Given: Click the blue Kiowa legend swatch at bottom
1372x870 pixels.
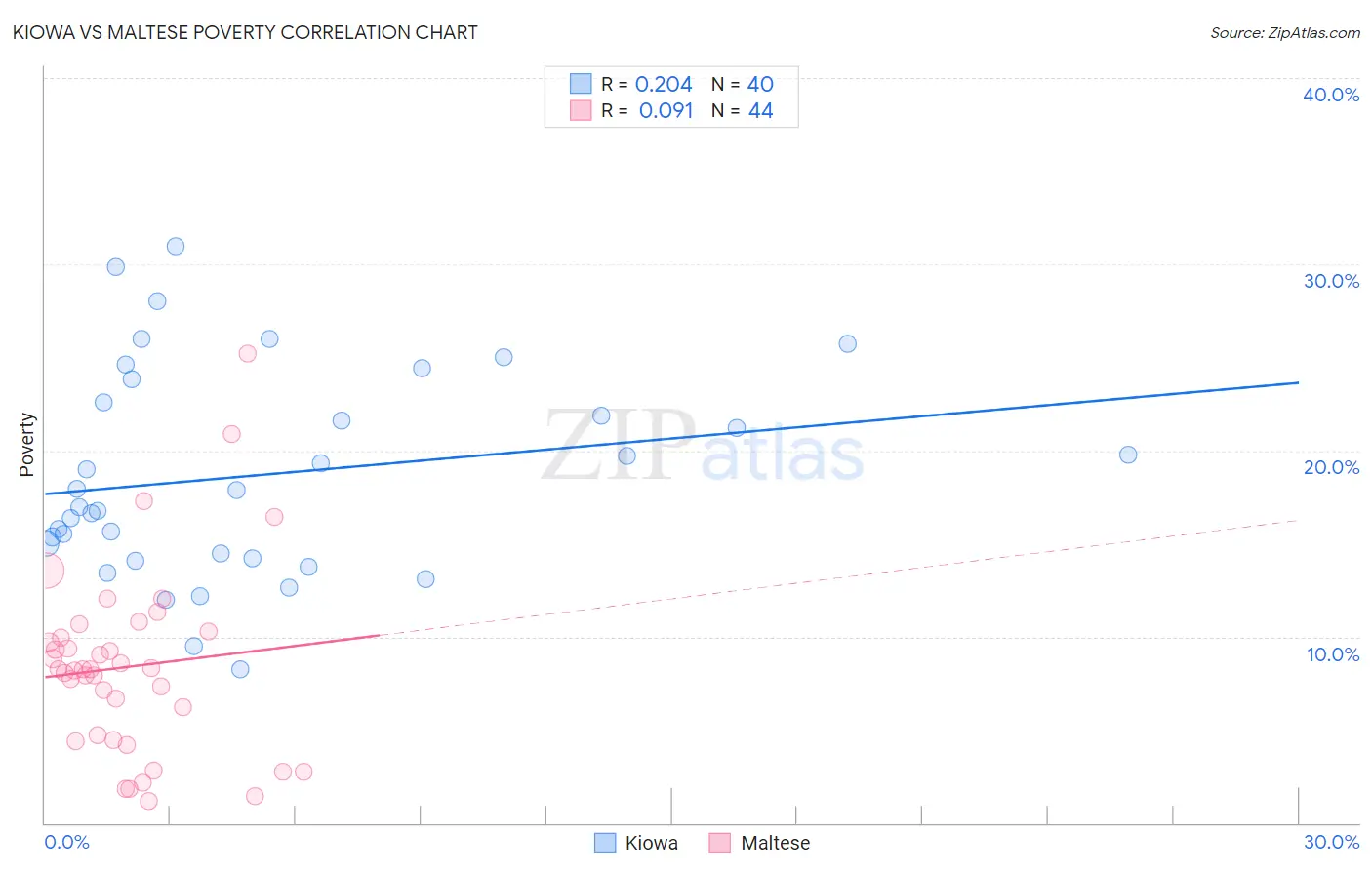Looking at the screenshot, I should pyautogui.click(x=605, y=843).
